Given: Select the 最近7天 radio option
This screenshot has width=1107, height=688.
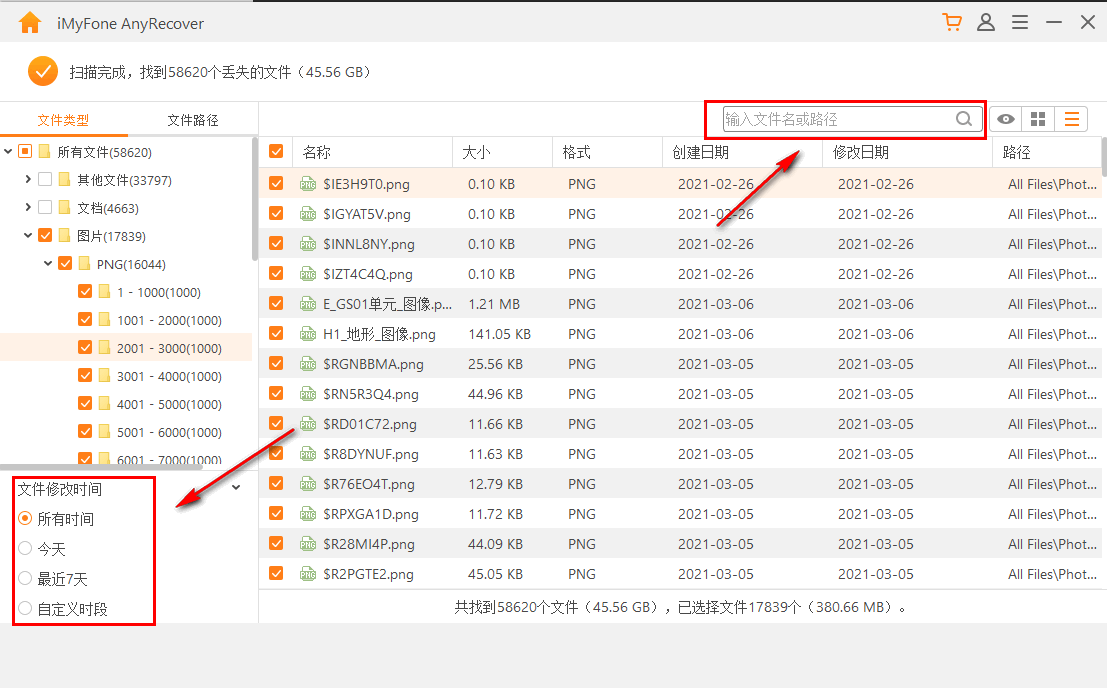Looking at the screenshot, I should point(25,579).
